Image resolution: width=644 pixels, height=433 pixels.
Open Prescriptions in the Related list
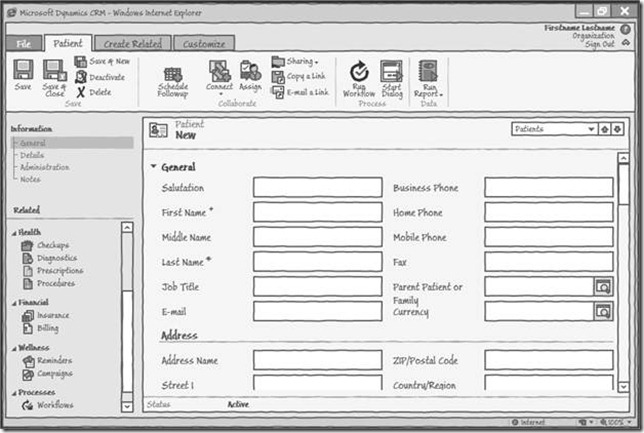click(x=59, y=271)
